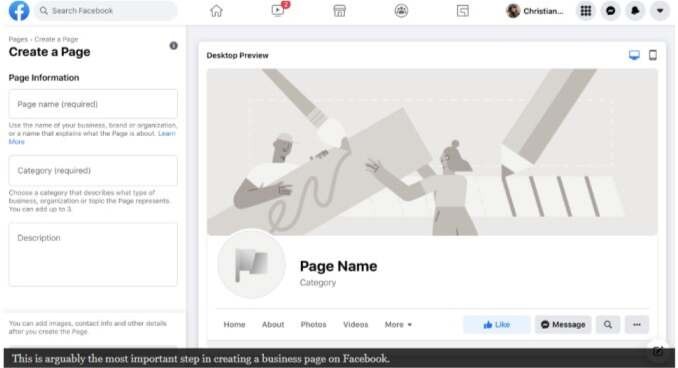Viewport: 678px width, 368px height.
Task: Open the Messenger icon in top bar
Action: point(611,11)
